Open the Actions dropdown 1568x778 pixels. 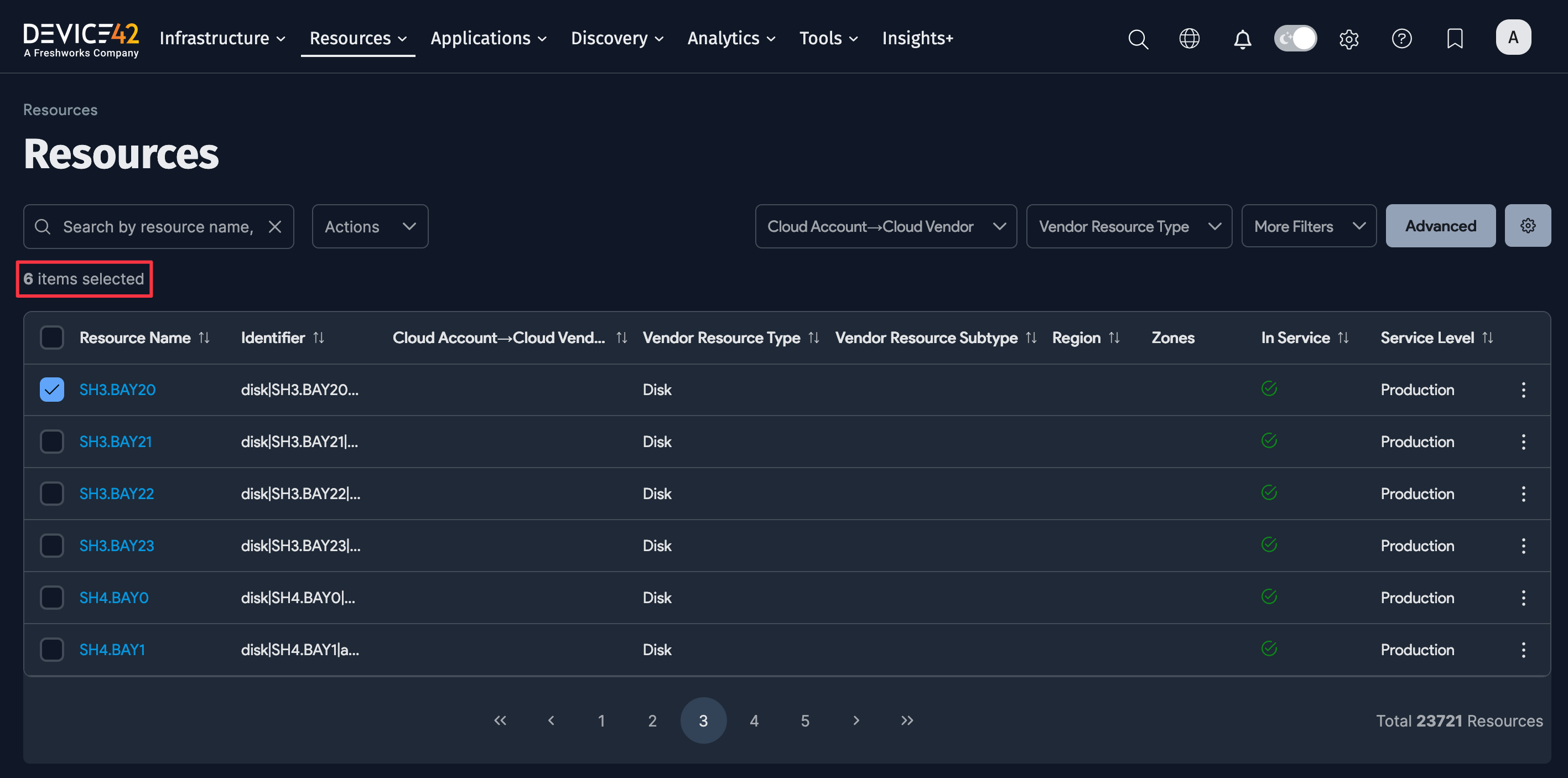pos(370,226)
